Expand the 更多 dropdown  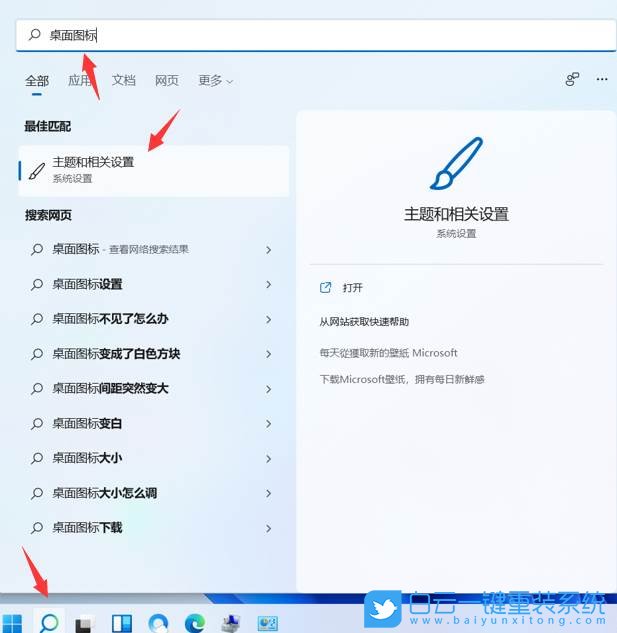point(216,81)
